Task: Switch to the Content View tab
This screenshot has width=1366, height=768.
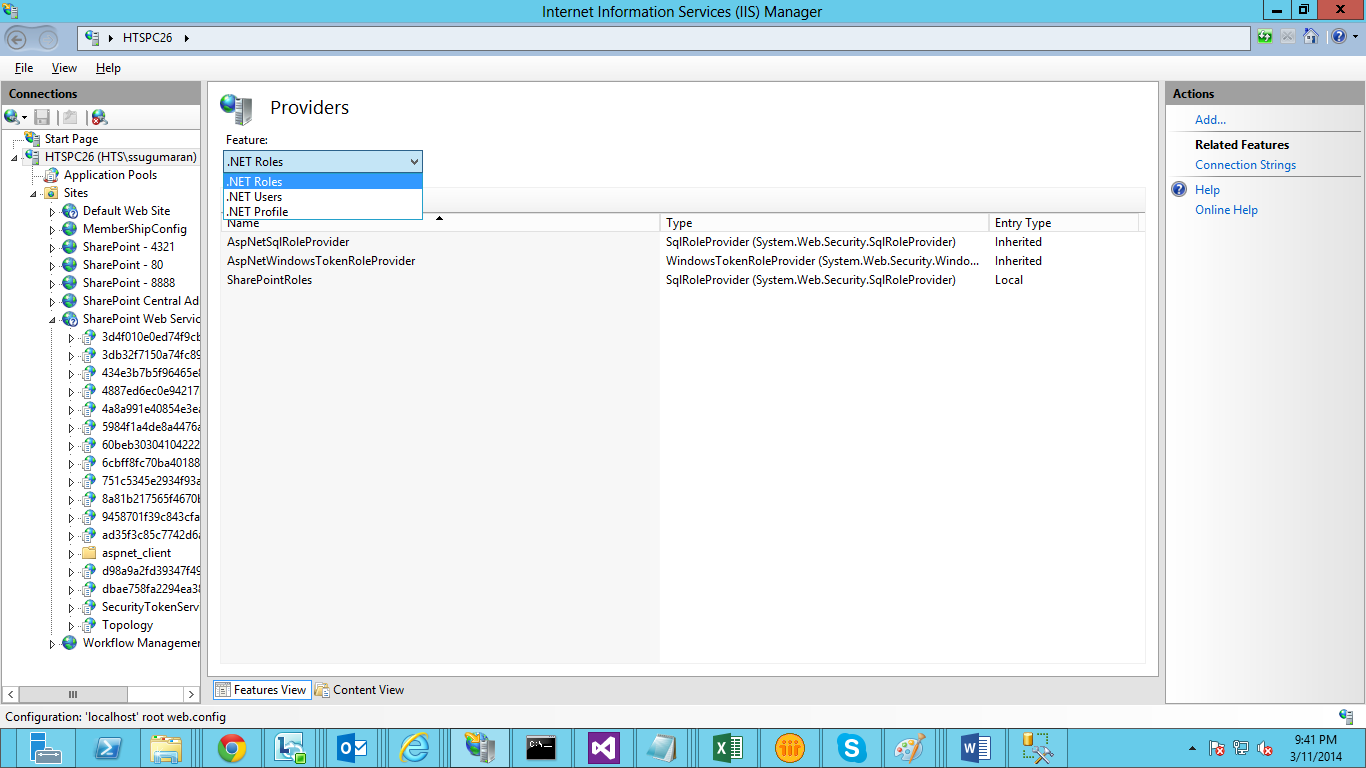Action: point(359,690)
